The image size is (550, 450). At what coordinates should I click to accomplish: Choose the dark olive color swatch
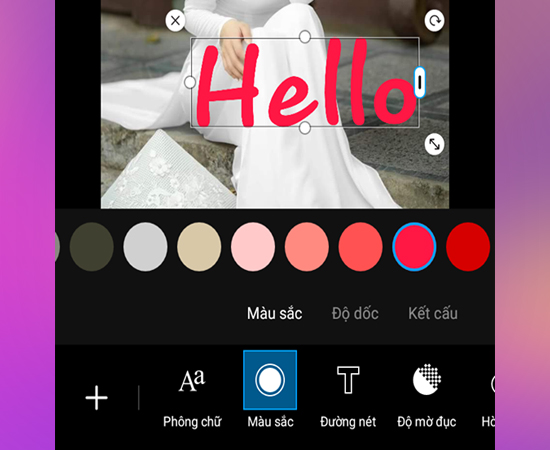(x=92, y=247)
